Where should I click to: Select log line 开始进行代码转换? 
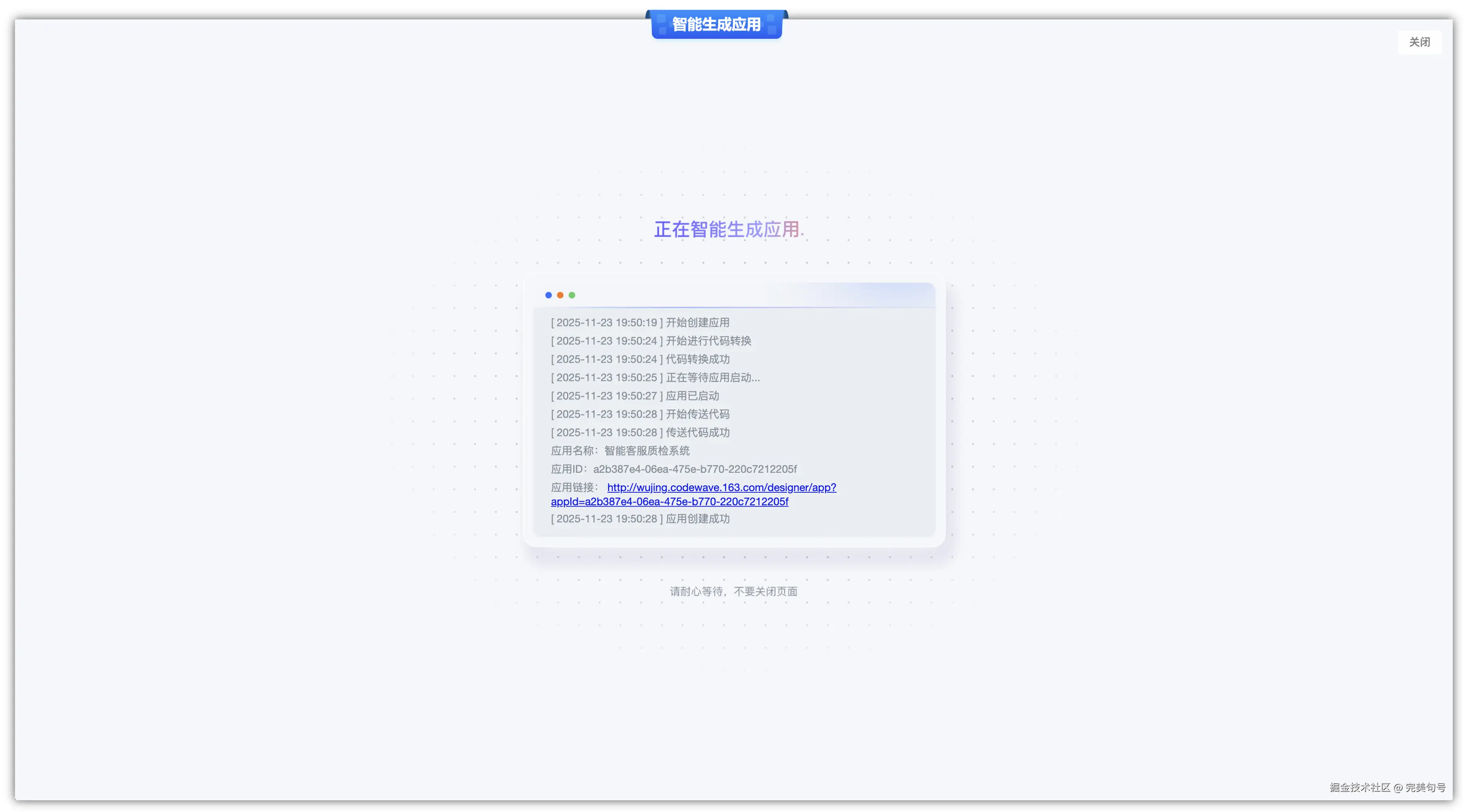(651, 340)
